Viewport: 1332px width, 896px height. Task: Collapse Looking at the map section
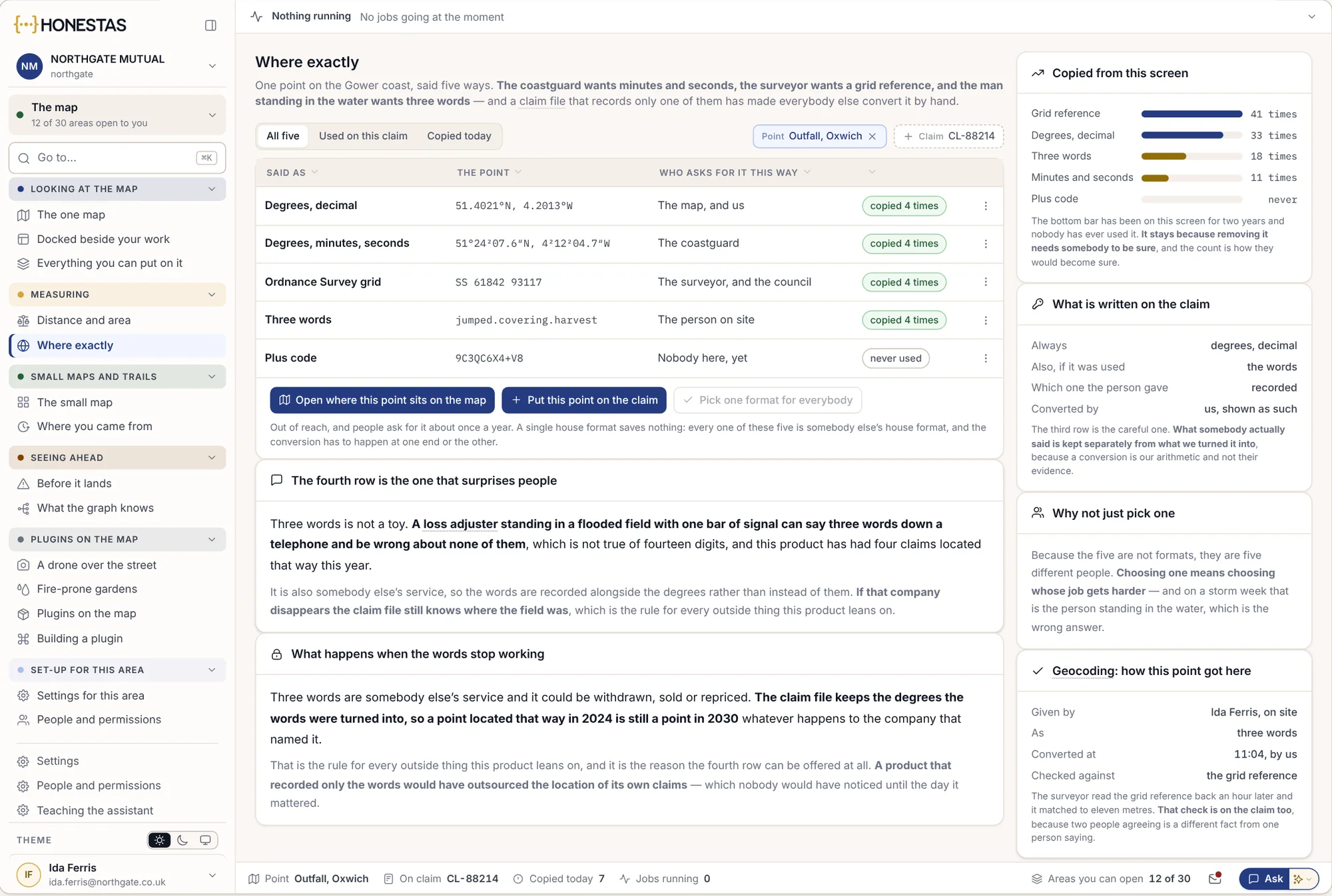tap(117, 189)
